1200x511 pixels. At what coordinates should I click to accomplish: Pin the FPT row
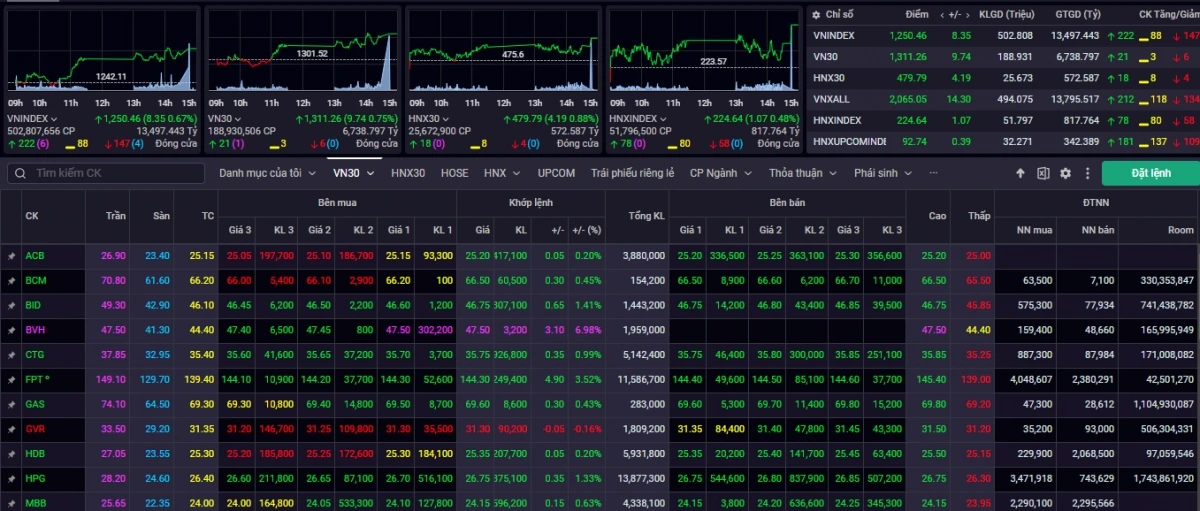tap(11, 380)
